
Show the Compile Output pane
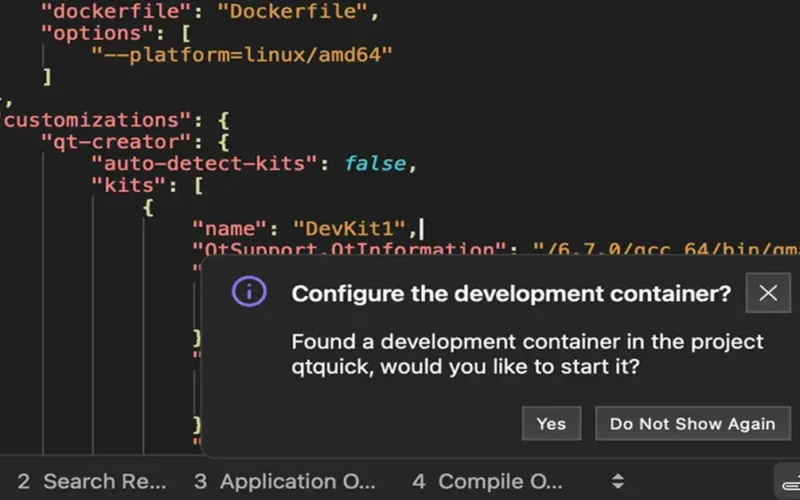click(488, 481)
